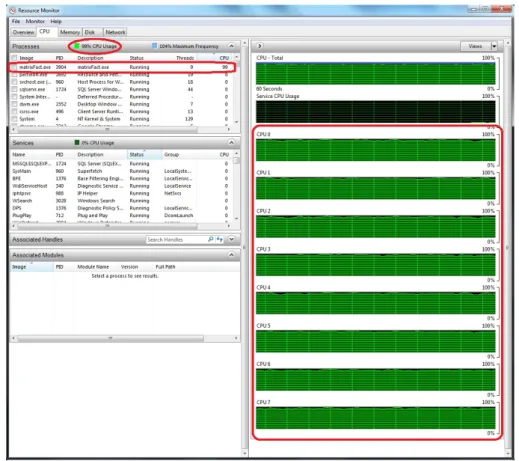This screenshot has height=461, width=519.
Task: Click the Services list vertical scrollbar up arrow
Action: point(237,153)
